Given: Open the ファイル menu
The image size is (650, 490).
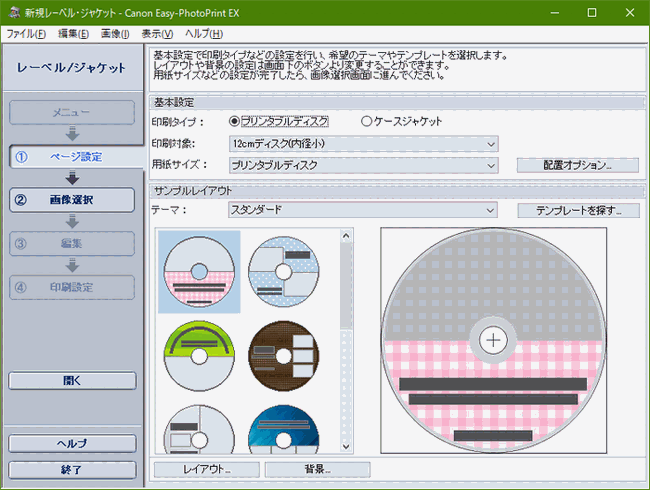Looking at the screenshot, I should [x=26, y=34].
